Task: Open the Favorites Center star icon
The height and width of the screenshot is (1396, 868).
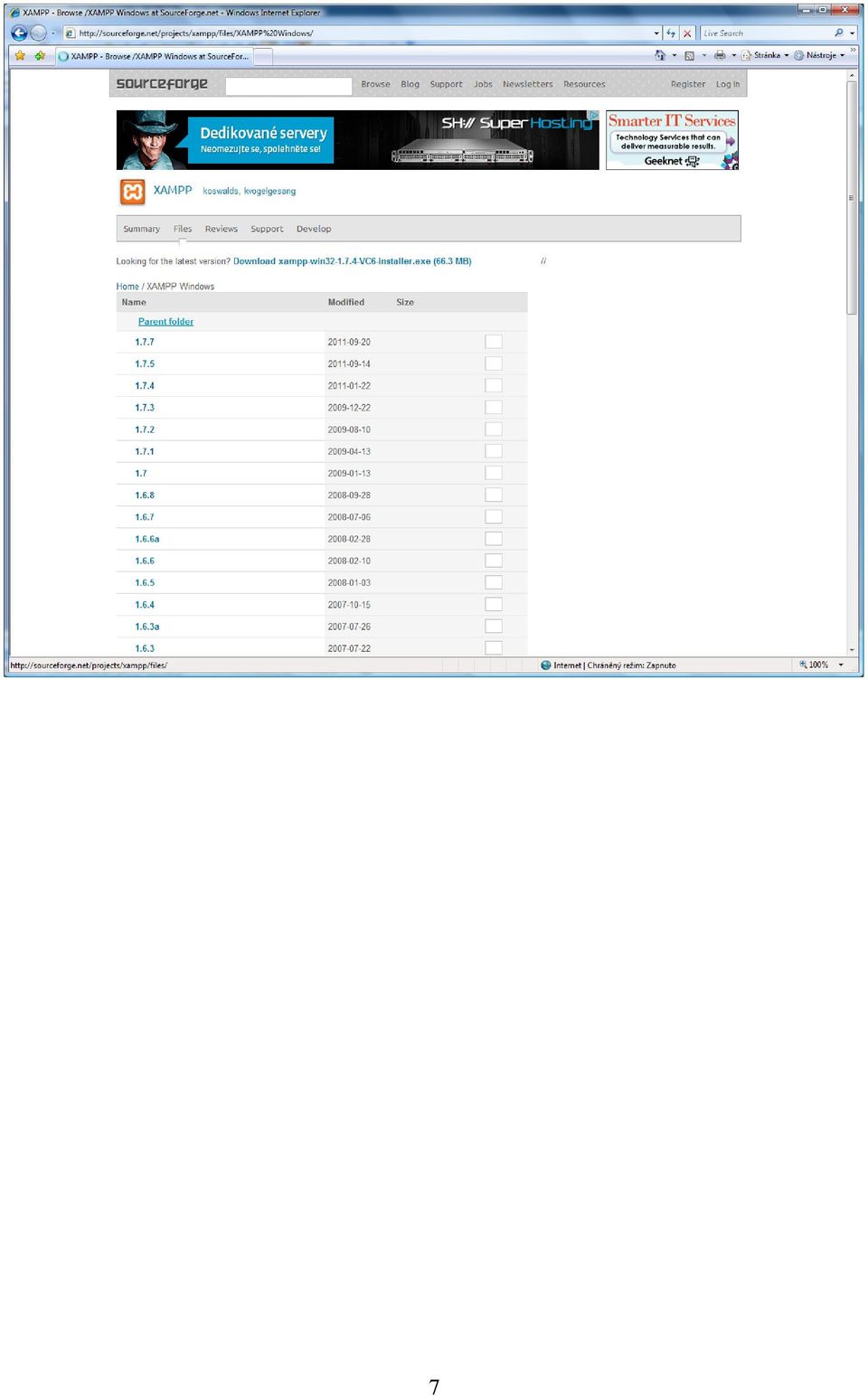Action: (x=20, y=56)
